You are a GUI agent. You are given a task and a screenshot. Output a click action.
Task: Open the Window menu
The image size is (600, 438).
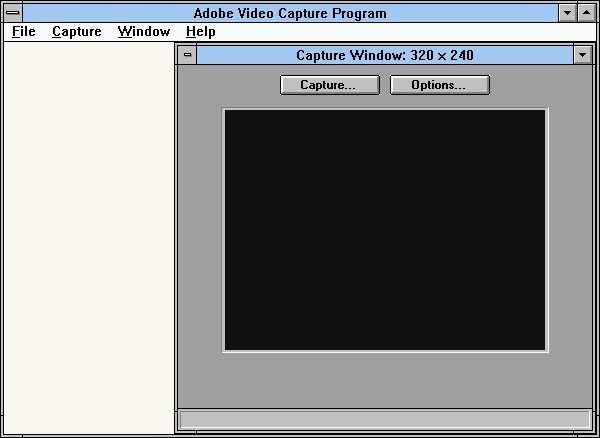coord(144,31)
